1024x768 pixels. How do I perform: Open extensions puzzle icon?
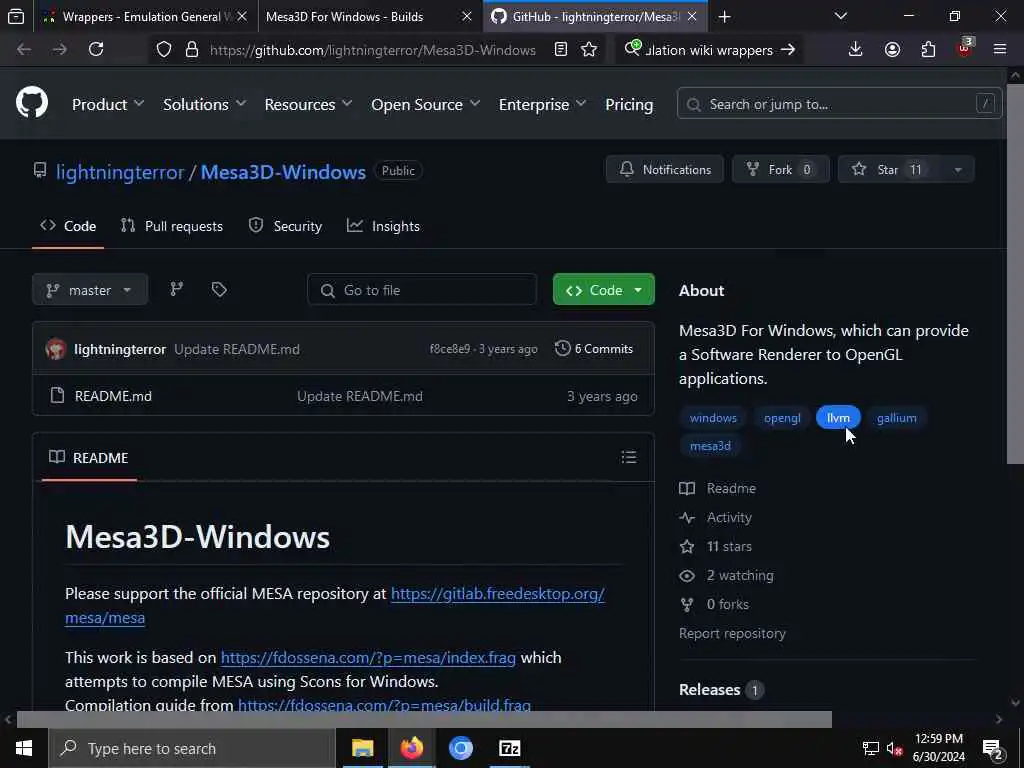(928, 50)
